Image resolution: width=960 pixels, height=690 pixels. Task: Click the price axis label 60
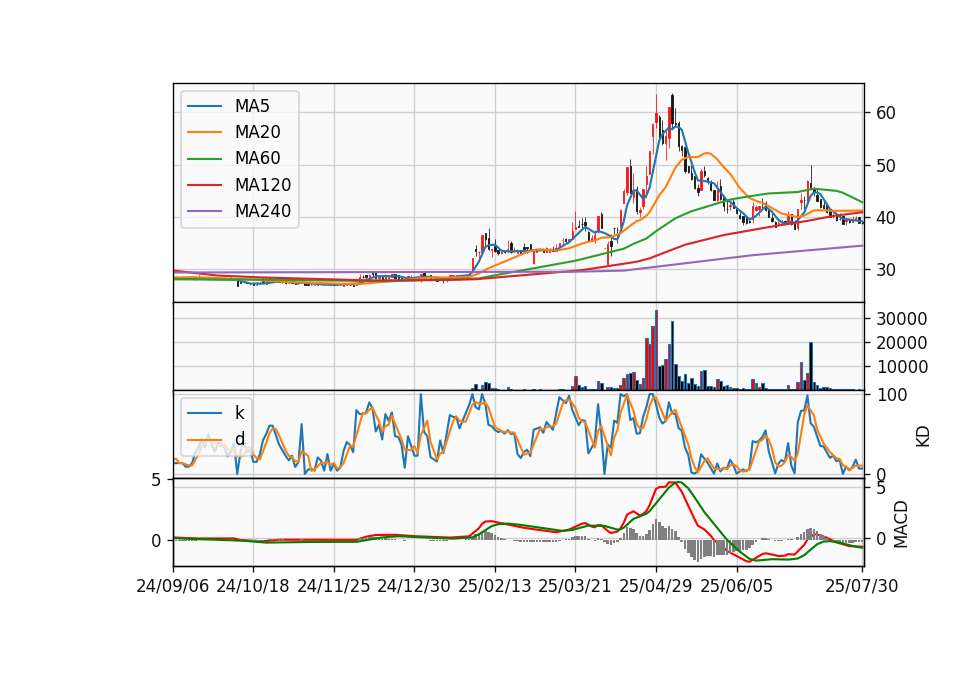[886, 113]
